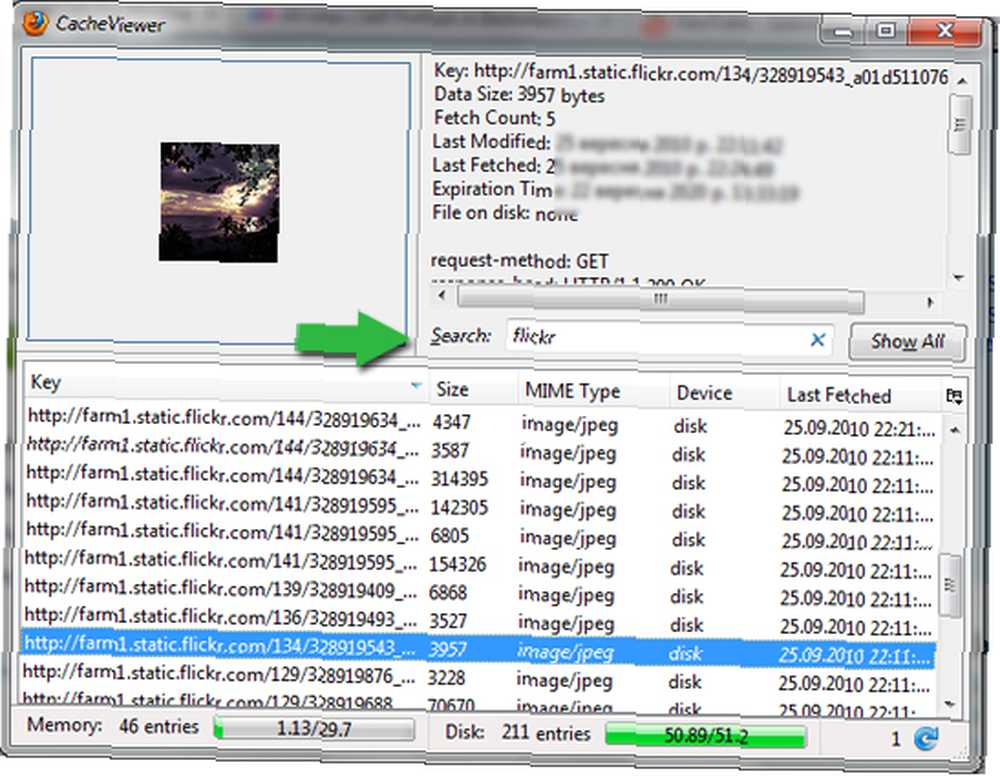Click the Firefox icon in the CacheViewer title bar

pos(35,24)
